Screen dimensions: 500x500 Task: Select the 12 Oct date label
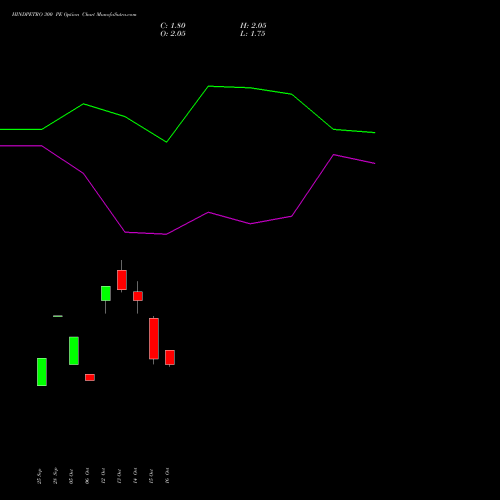103,476
